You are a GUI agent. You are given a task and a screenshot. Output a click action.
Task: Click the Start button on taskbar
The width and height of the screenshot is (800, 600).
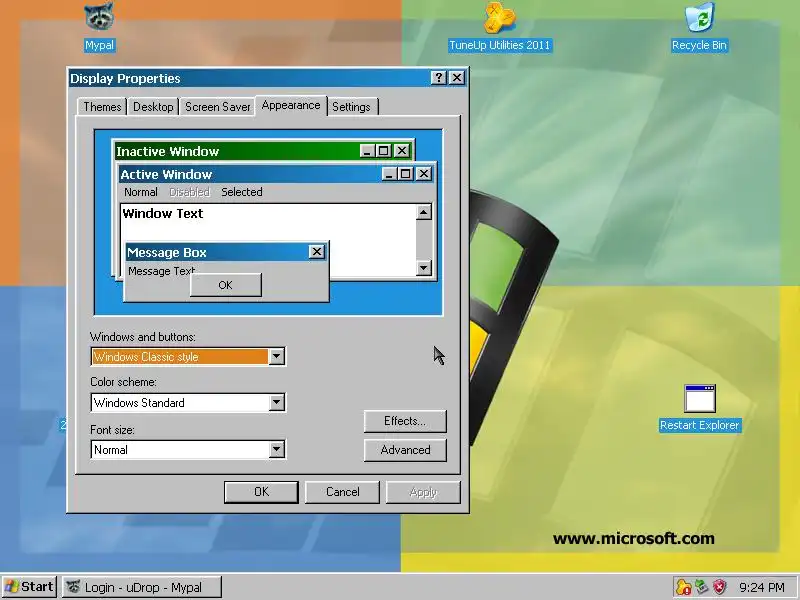tap(29, 587)
